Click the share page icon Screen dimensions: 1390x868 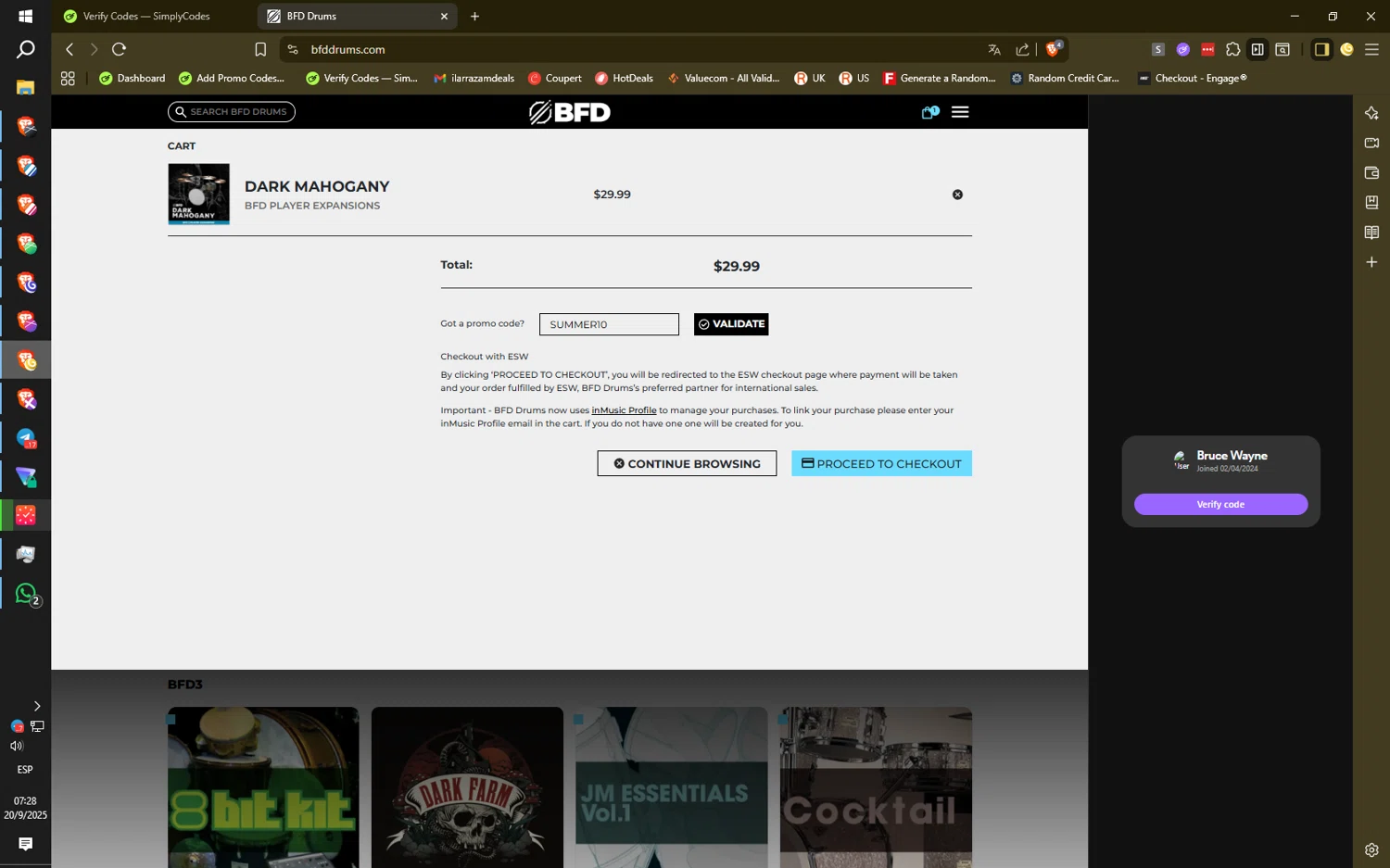[1022, 49]
